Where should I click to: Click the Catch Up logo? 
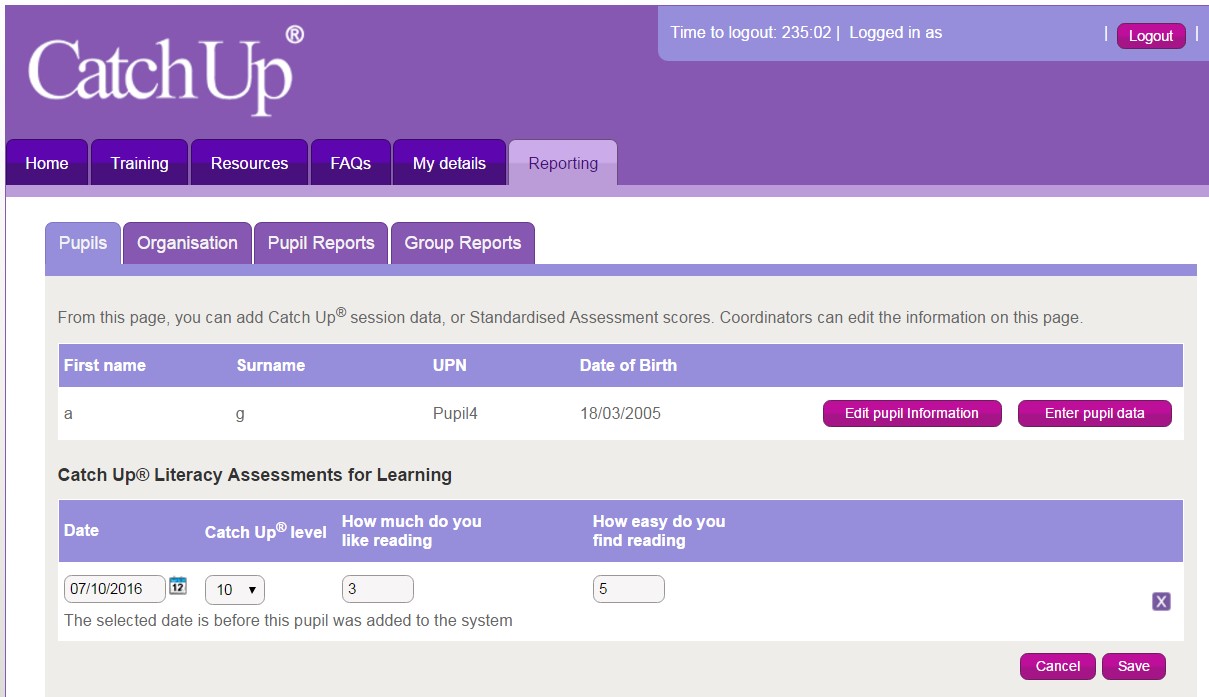coord(166,70)
